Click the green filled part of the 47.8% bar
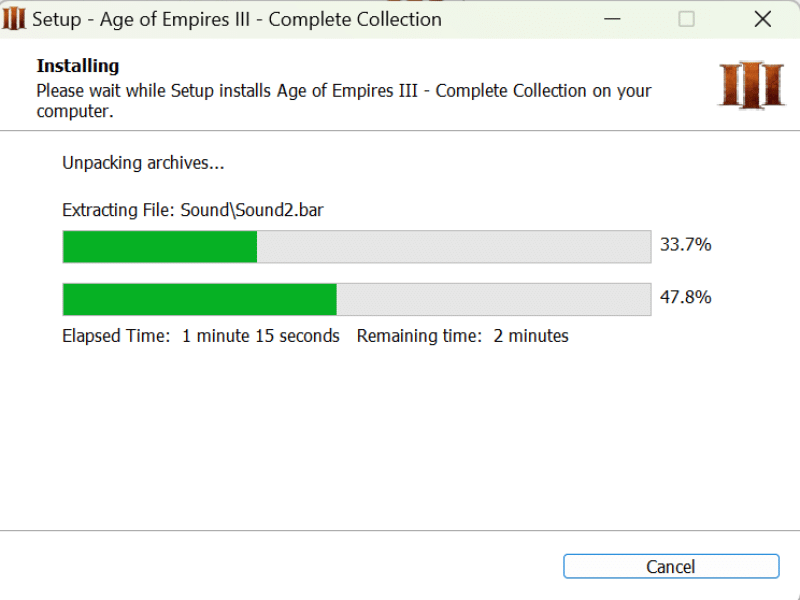 [200, 300]
